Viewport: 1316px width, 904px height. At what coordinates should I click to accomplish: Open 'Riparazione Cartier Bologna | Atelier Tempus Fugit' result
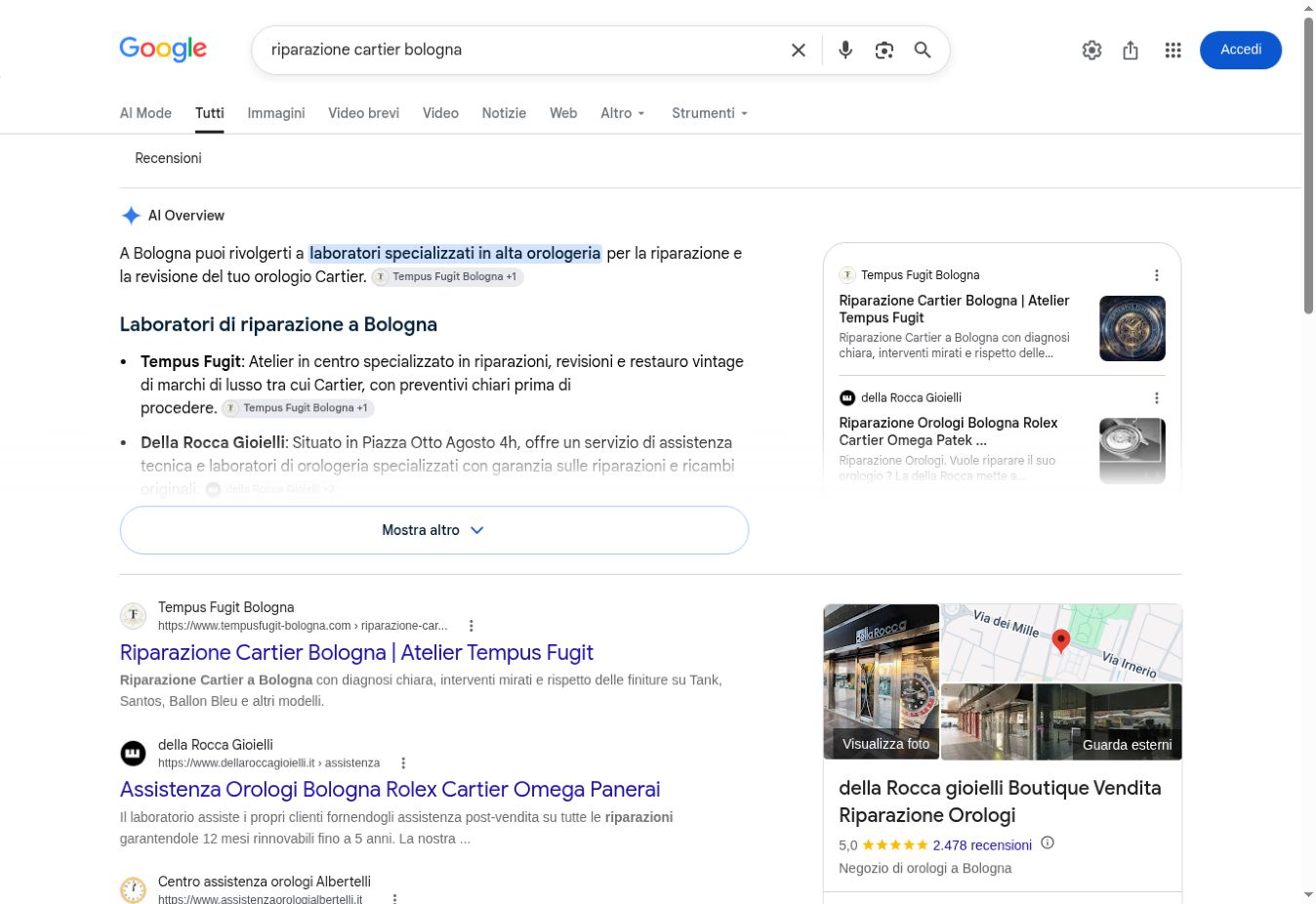[356, 652]
